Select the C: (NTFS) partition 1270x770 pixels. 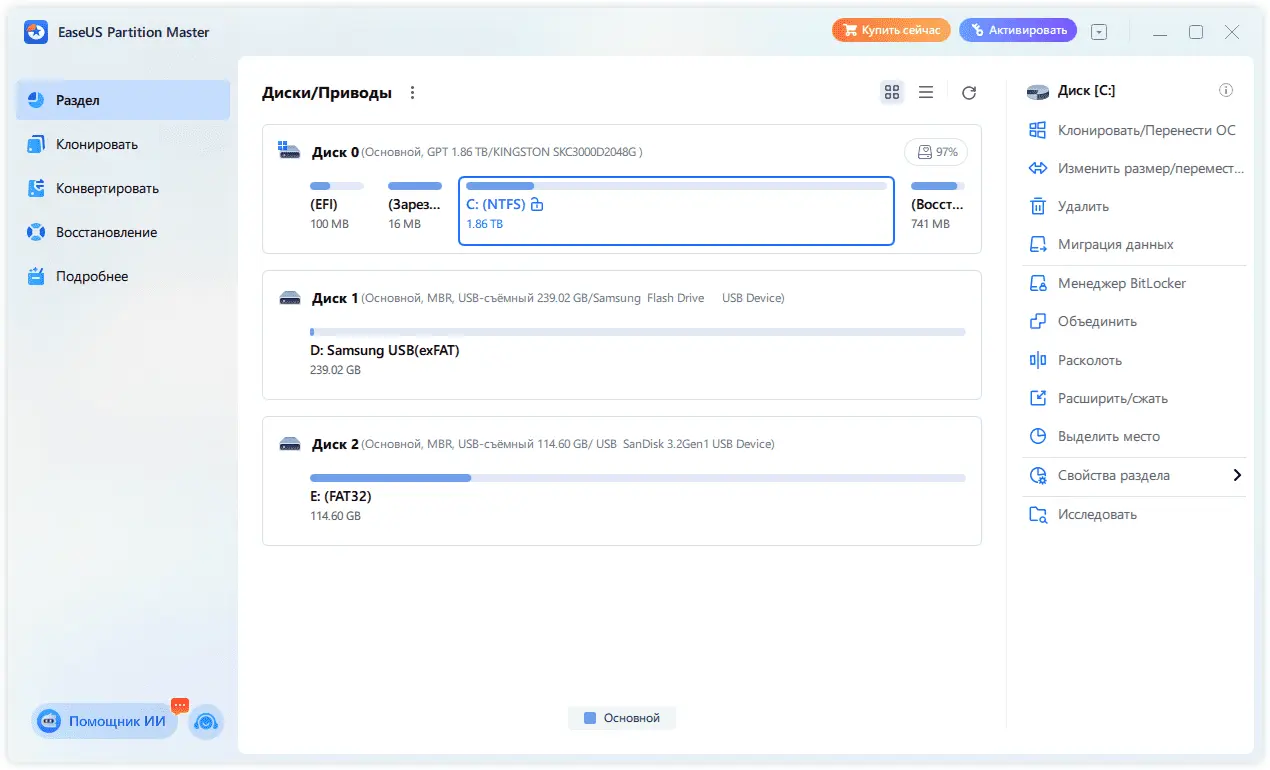click(x=676, y=211)
